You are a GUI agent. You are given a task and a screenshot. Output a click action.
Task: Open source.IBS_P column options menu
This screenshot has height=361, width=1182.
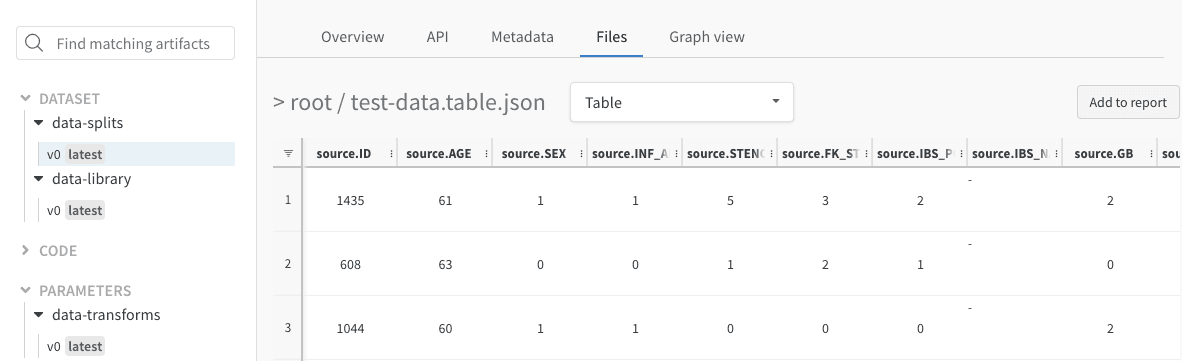[x=960, y=154]
